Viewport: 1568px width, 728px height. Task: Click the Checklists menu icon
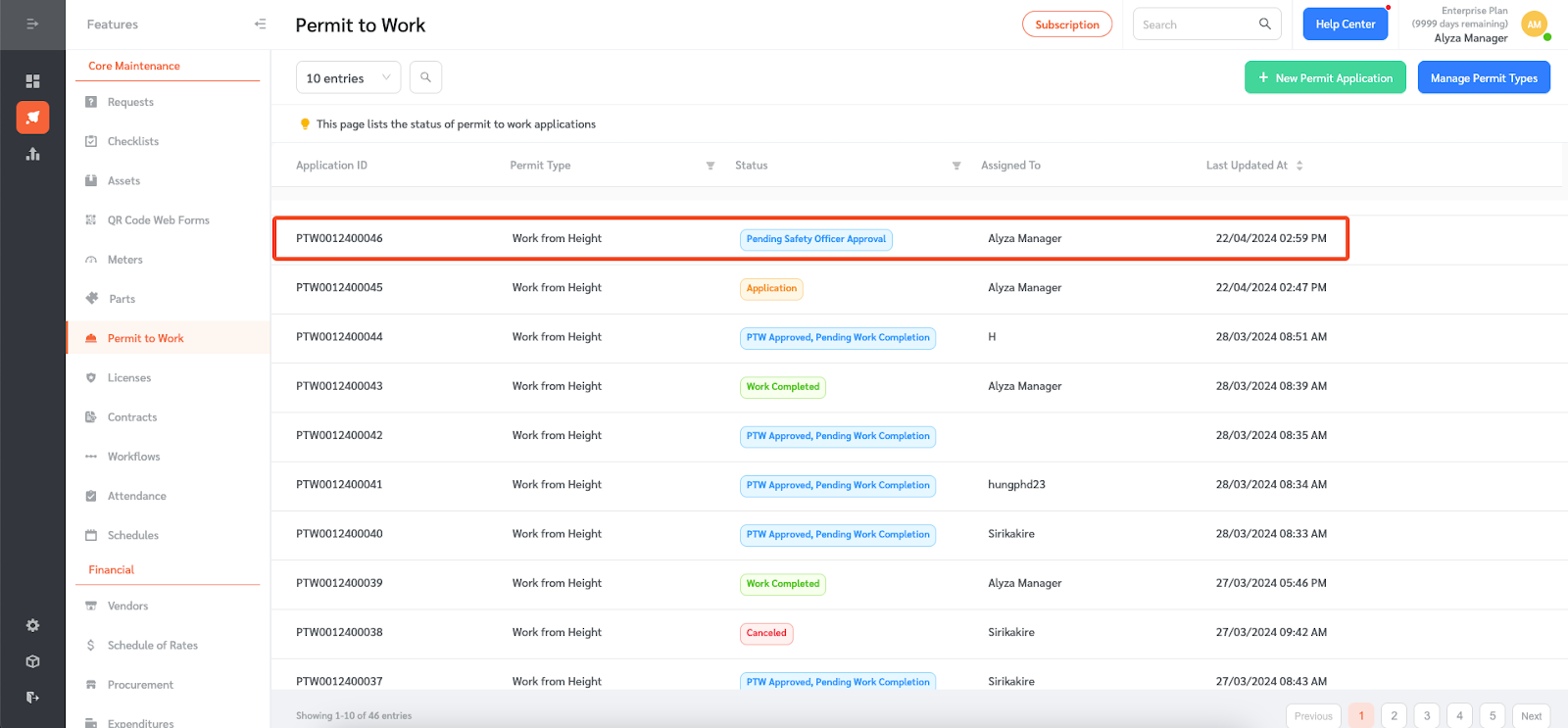coord(91,141)
